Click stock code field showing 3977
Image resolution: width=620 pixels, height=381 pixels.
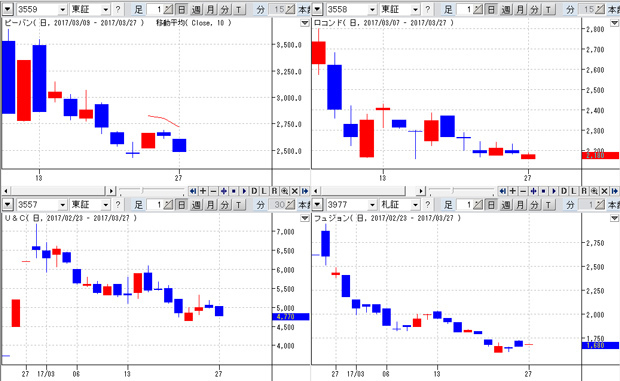(x=346, y=204)
